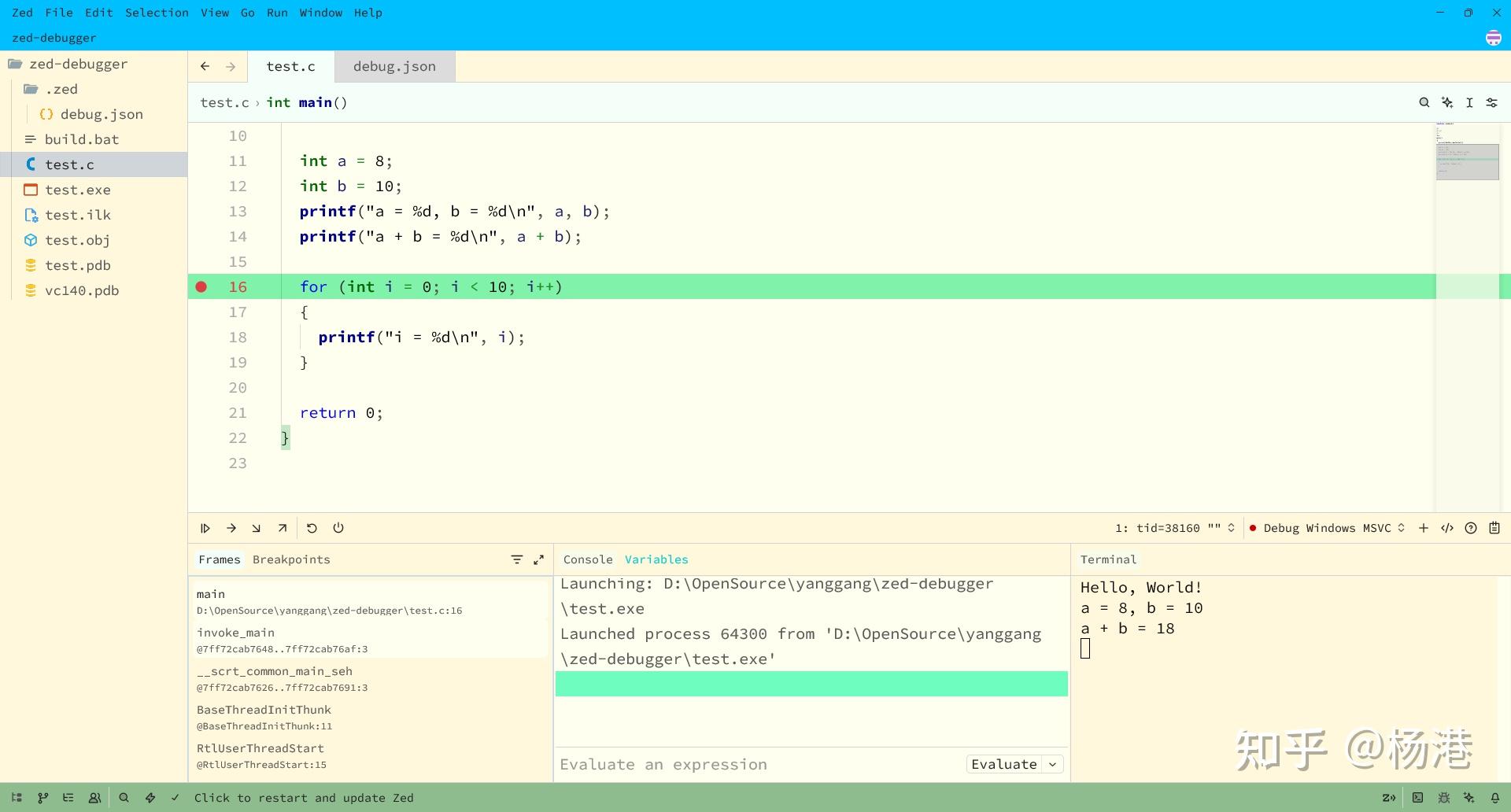Stop the debugger with power icon

338,528
